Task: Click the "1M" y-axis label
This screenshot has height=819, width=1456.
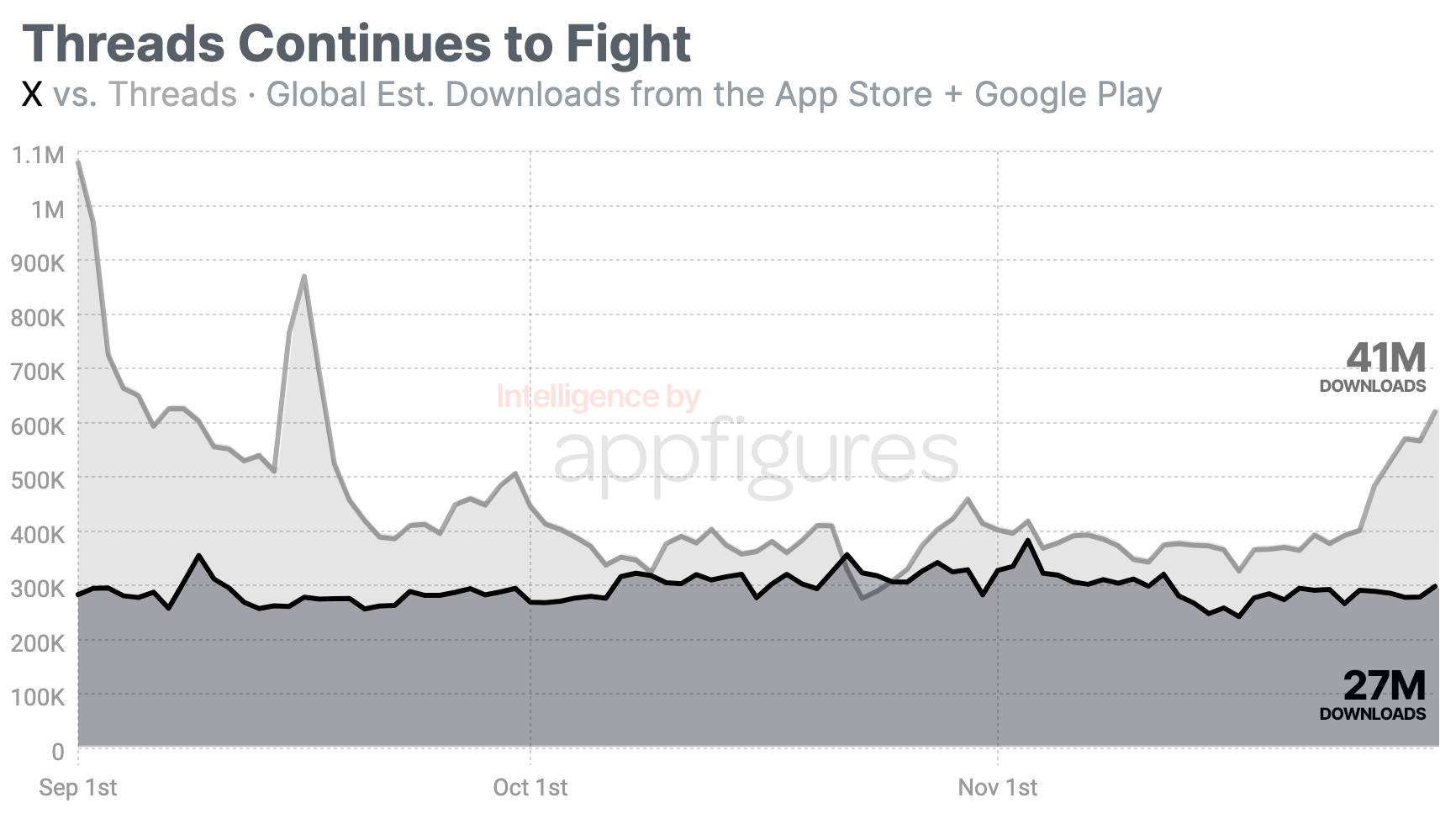Action: coord(47,209)
